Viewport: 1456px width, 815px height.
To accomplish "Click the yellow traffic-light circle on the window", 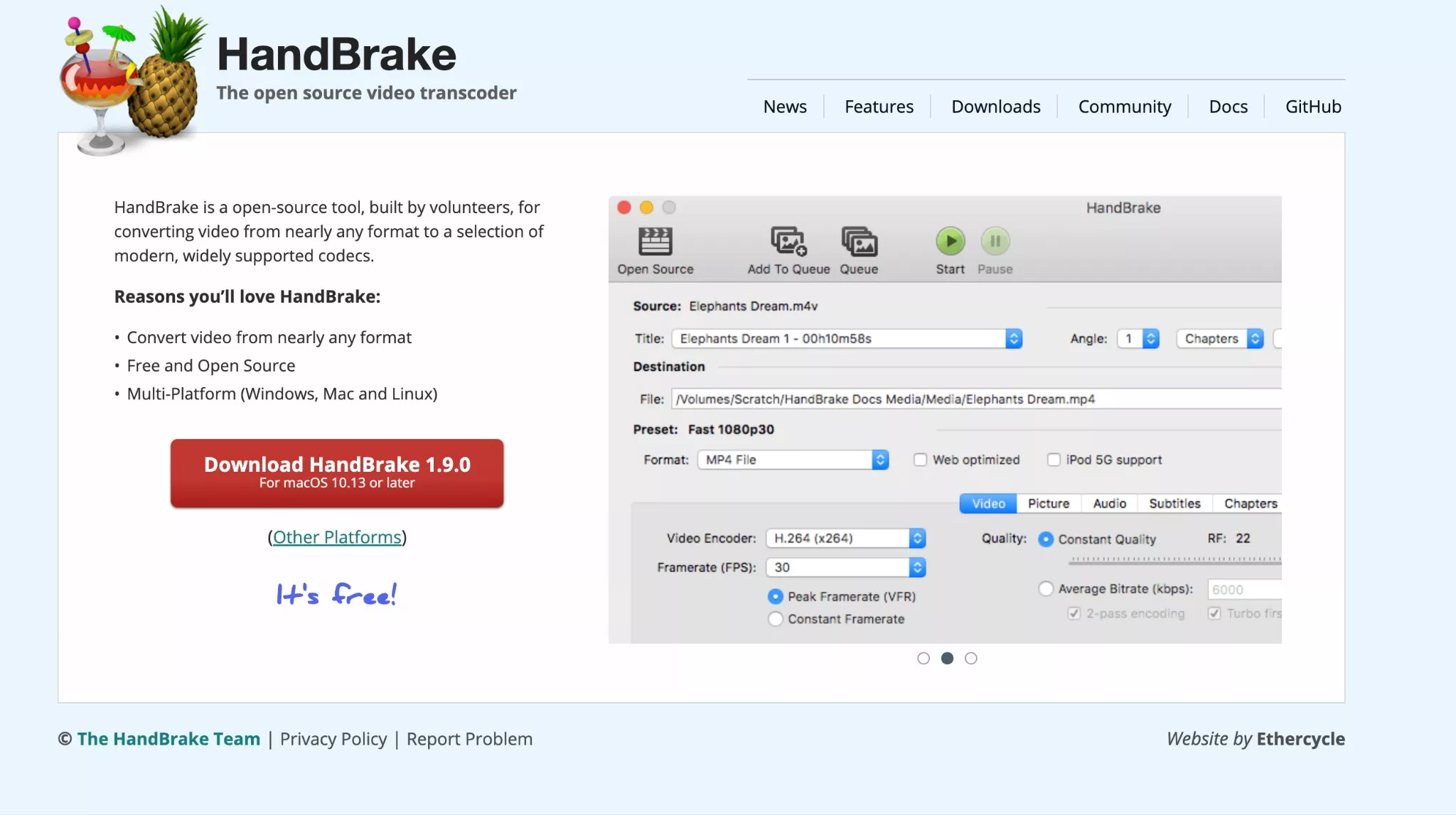I will pyautogui.click(x=647, y=207).
